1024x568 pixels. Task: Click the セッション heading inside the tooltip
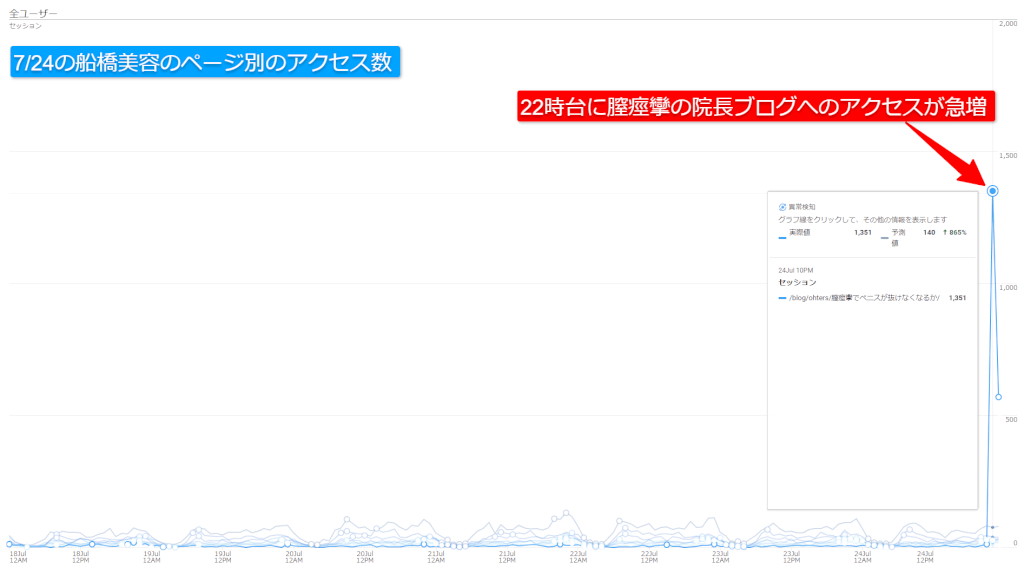(797, 283)
